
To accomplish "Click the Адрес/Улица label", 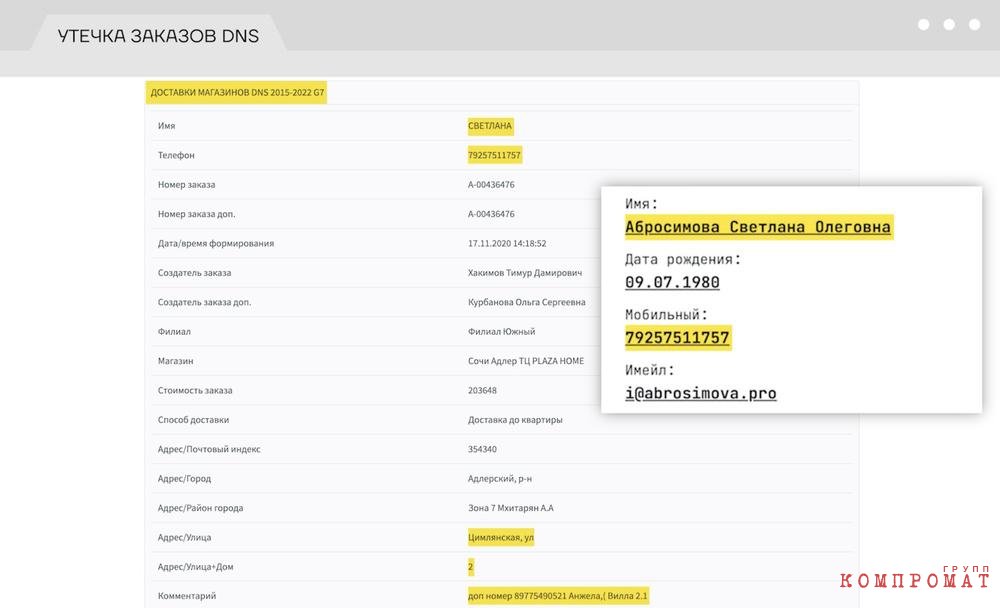I will (184, 537).
